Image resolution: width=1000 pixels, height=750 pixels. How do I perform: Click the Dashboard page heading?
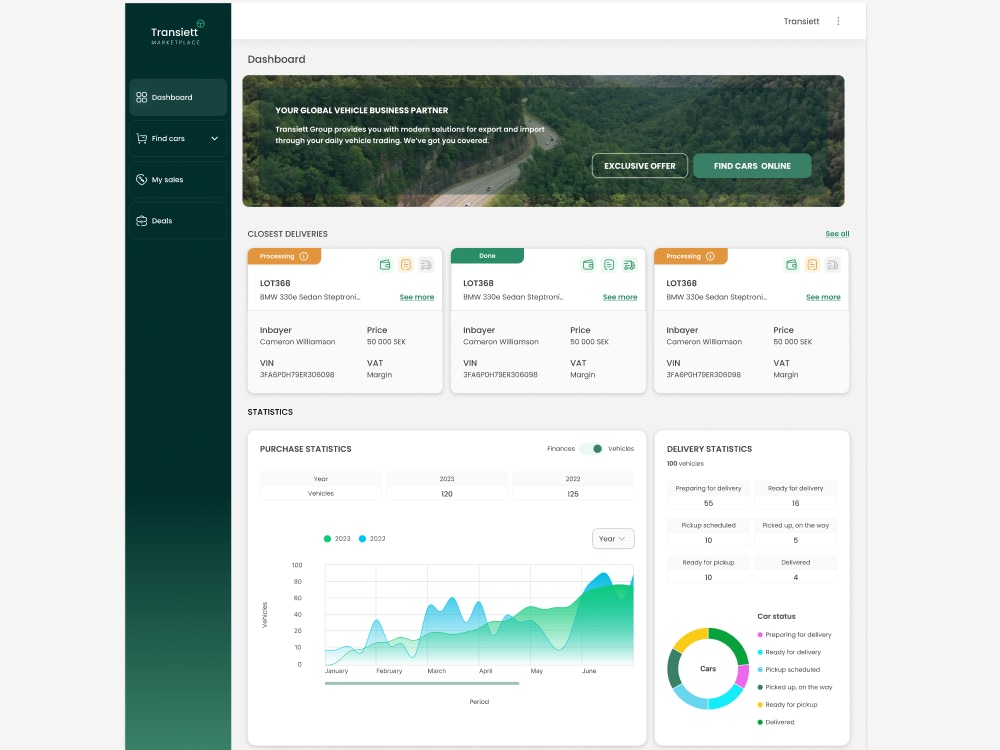coord(276,59)
